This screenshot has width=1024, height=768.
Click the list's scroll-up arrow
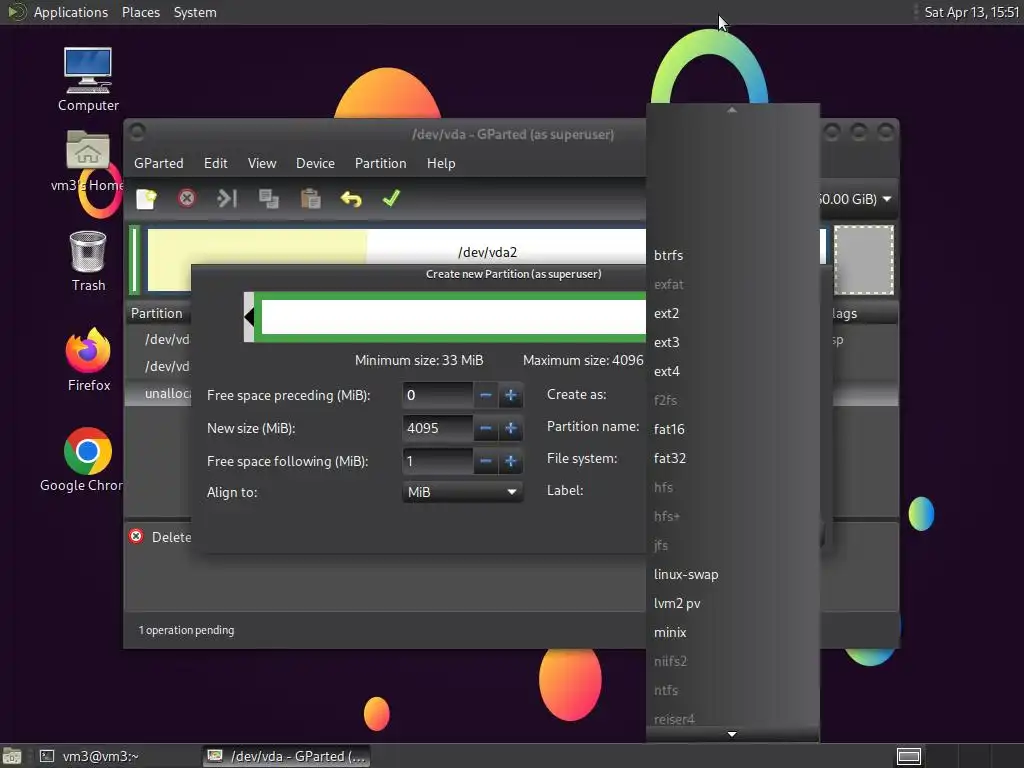[x=732, y=110]
